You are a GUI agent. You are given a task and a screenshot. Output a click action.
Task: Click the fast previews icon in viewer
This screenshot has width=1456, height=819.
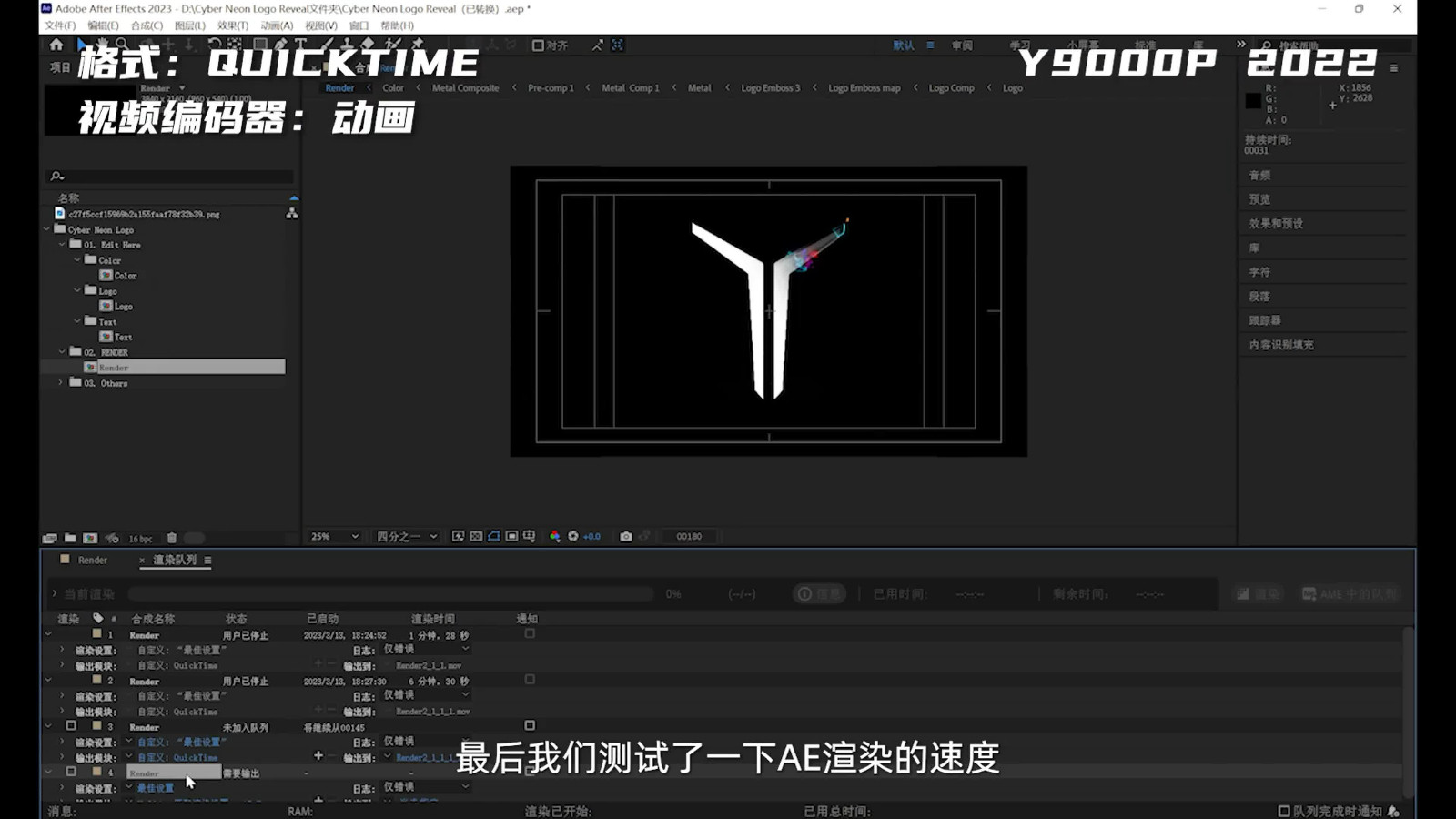[x=459, y=536]
